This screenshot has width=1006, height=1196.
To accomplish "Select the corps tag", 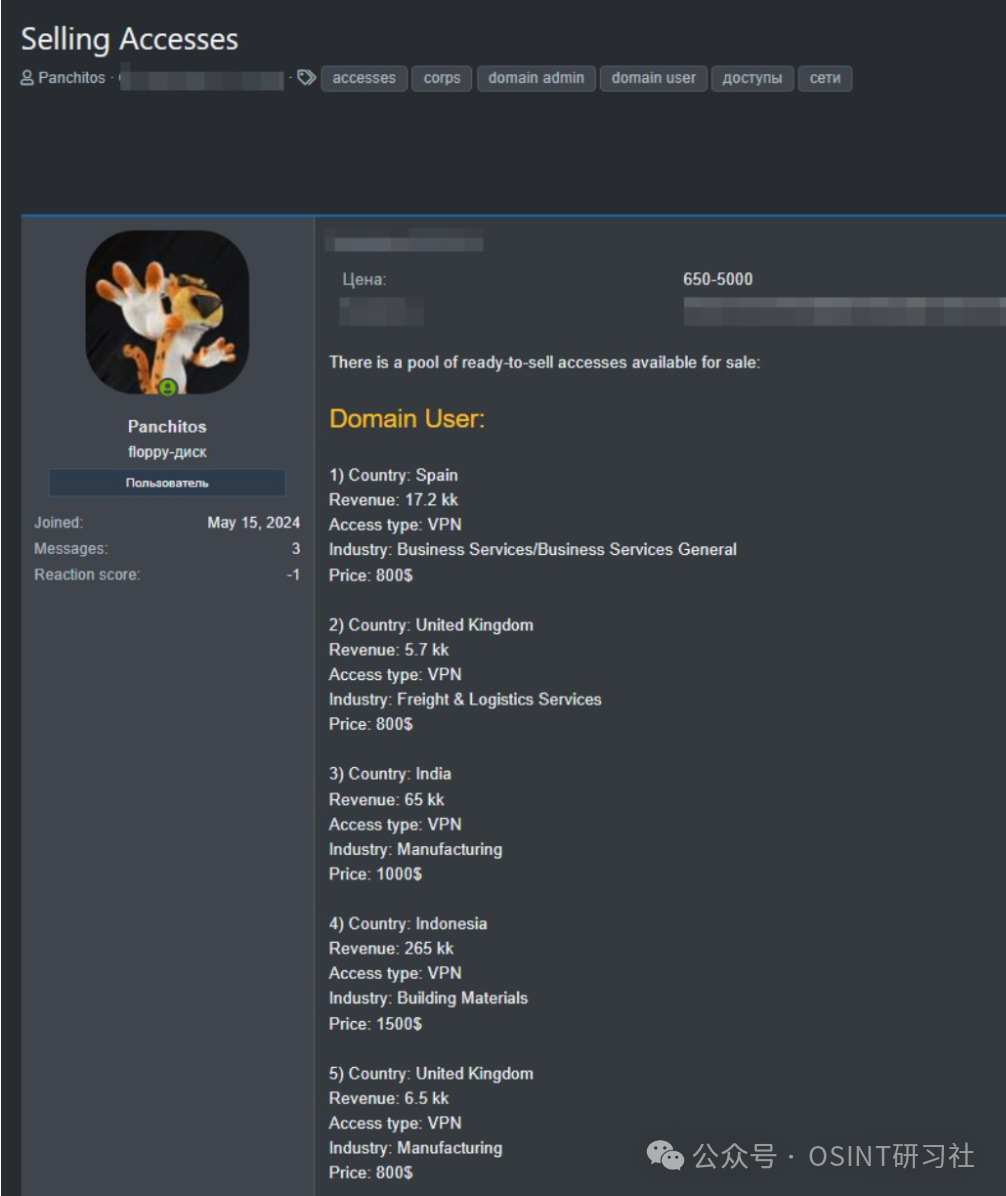I will (x=442, y=78).
